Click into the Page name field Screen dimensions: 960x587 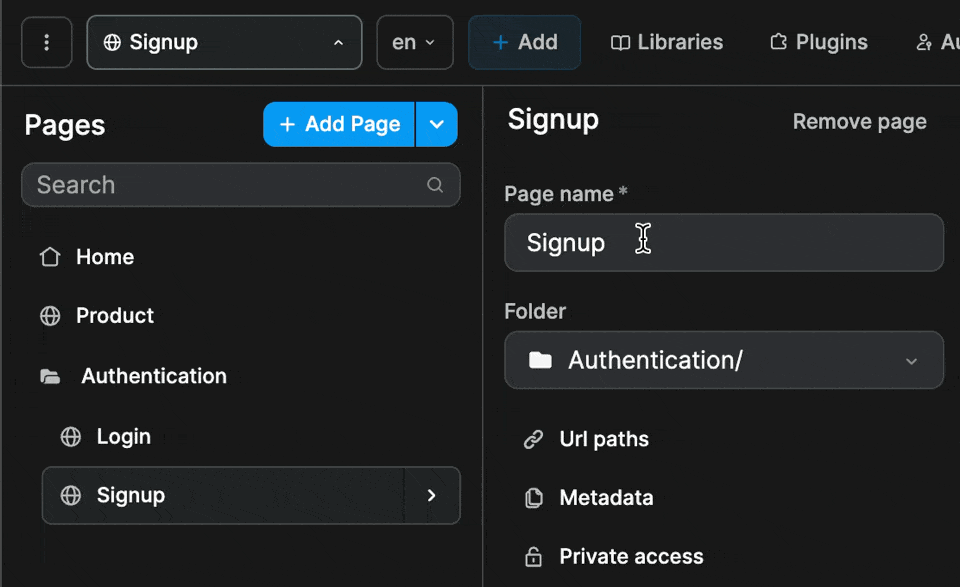click(724, 242)
